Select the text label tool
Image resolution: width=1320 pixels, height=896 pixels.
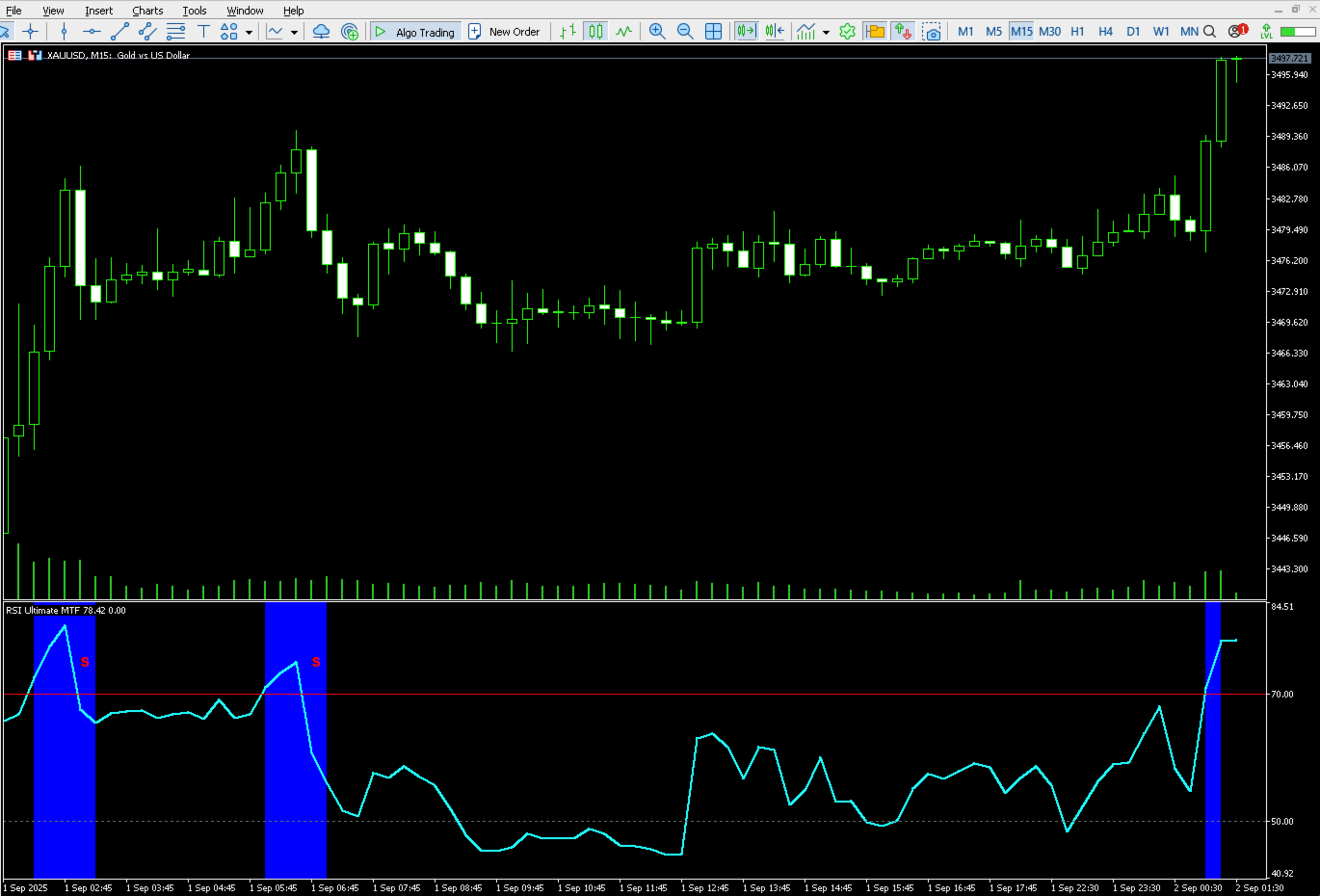pyautogui.click(x=203, y=32)
